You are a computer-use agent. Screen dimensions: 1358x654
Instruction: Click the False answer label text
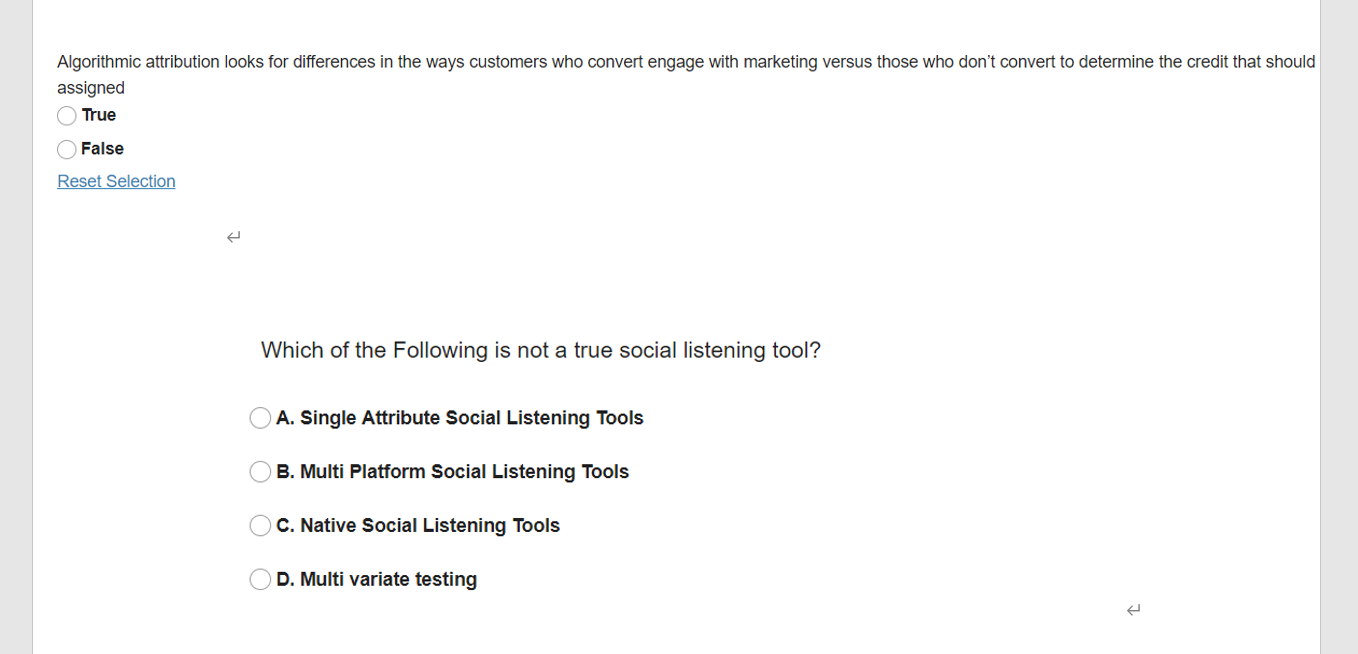[104, 149]
